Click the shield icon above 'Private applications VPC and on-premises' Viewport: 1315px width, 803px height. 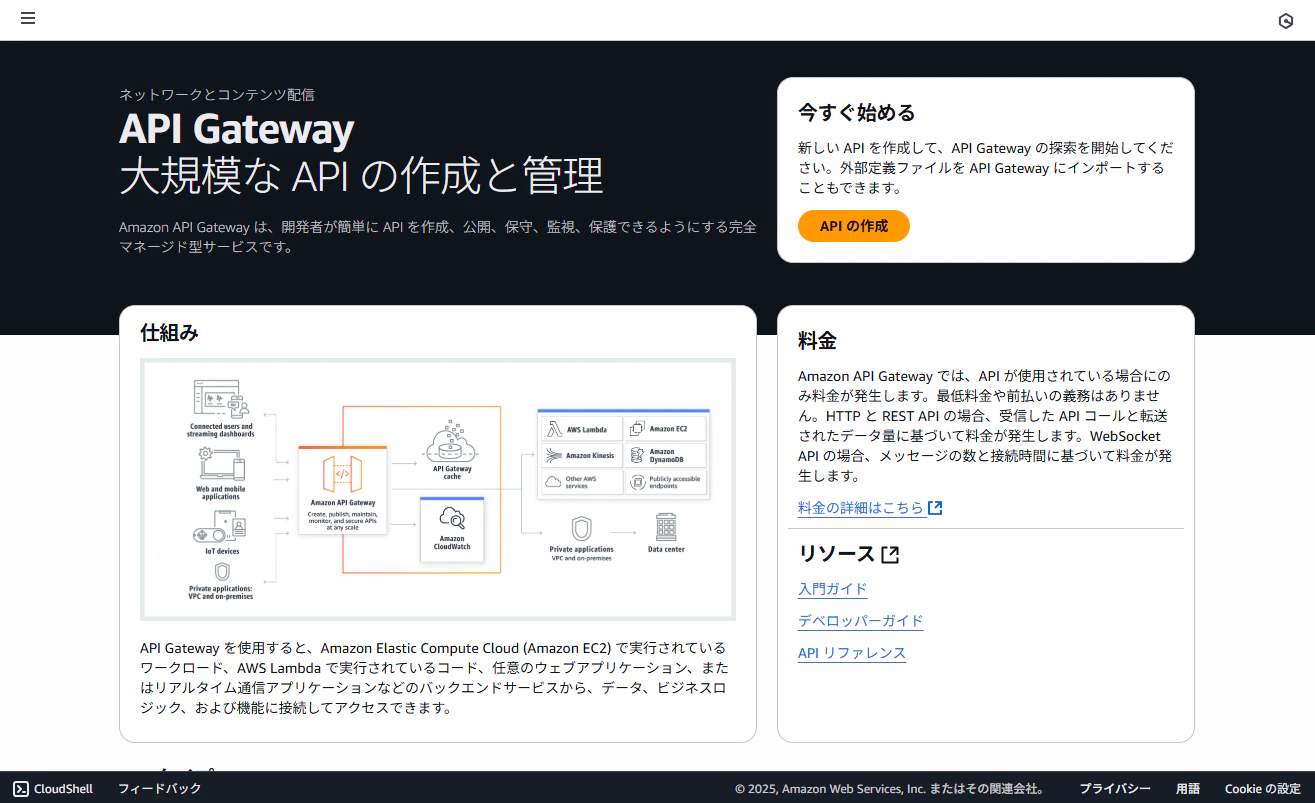[x=581, y=528]
